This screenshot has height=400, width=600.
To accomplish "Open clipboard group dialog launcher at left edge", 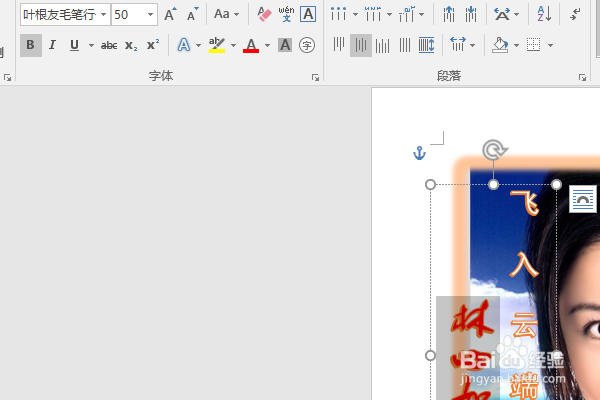I will tap(7, 78).
